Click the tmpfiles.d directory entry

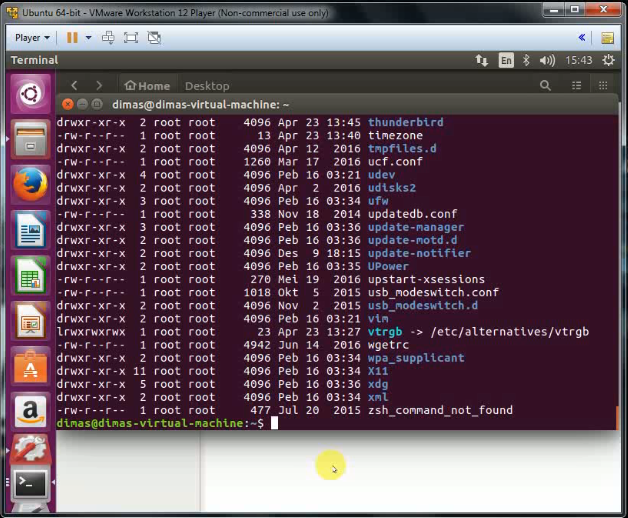pyautogui.click(x=402, y=149)
